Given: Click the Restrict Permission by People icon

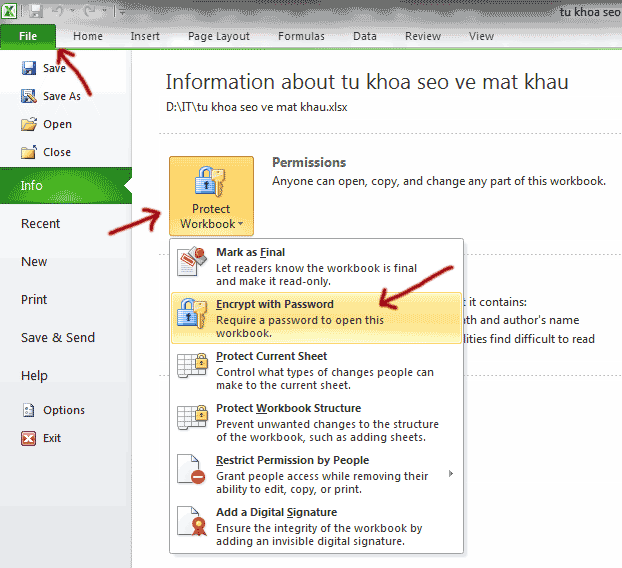Looking at the screenshot, I should (x=191, y=470).
